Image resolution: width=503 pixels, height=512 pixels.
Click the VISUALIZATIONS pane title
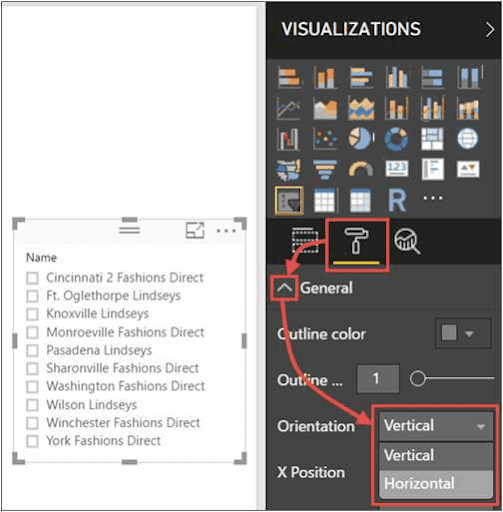351,29
